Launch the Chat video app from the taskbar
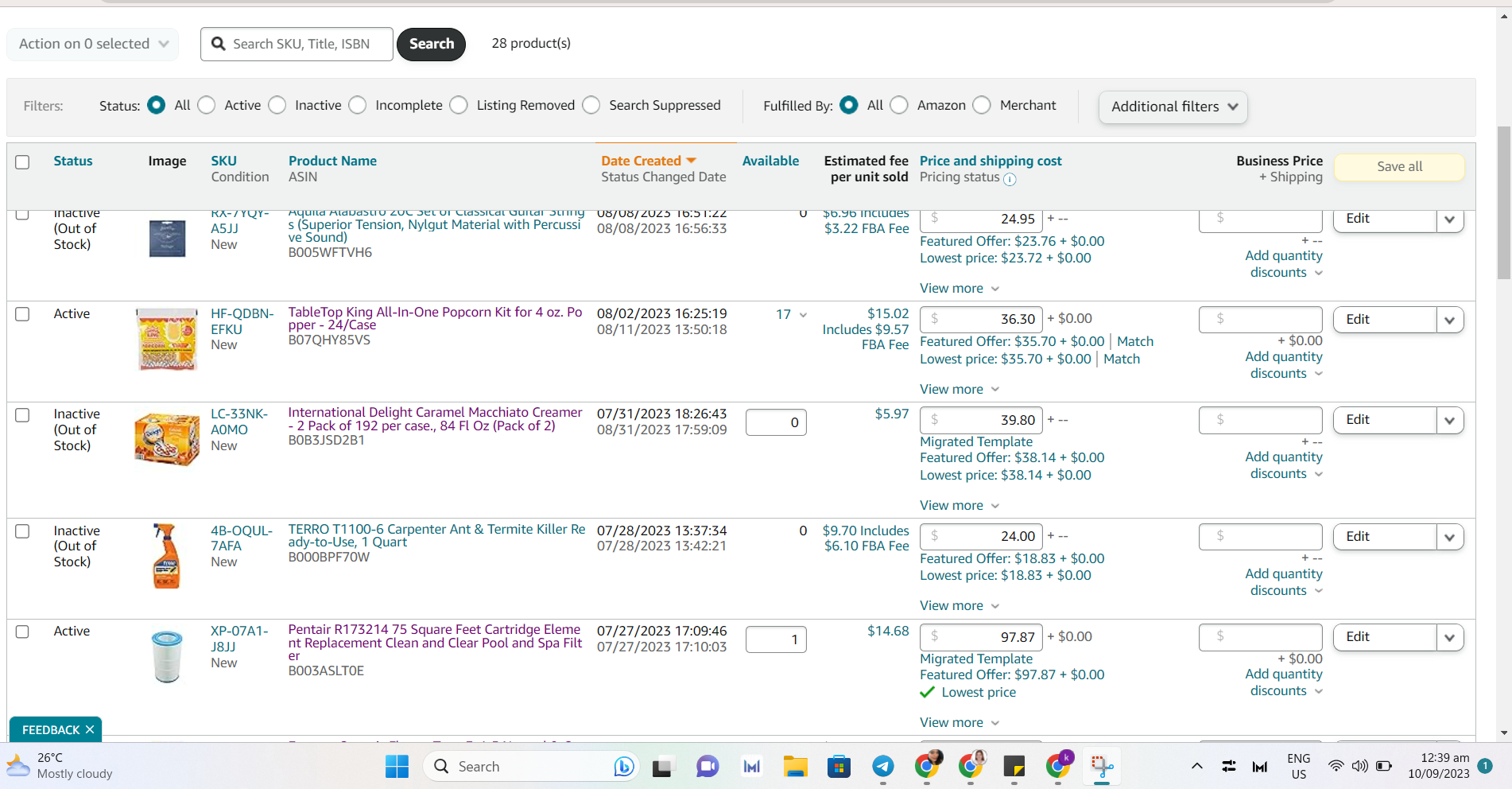Image resolution: width=1512 pixels, height=789 pixels. [x=707, y=766]
